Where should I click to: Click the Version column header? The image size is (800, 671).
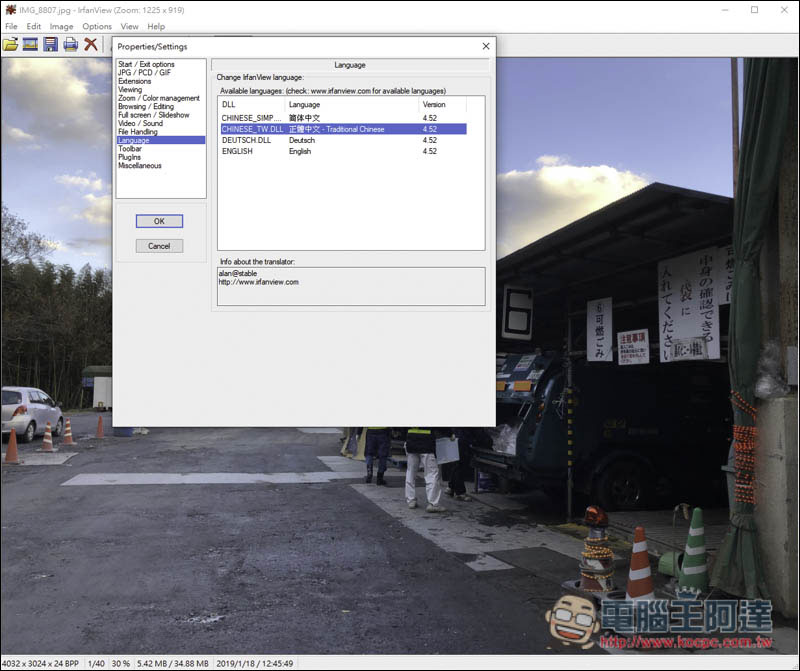434,104
